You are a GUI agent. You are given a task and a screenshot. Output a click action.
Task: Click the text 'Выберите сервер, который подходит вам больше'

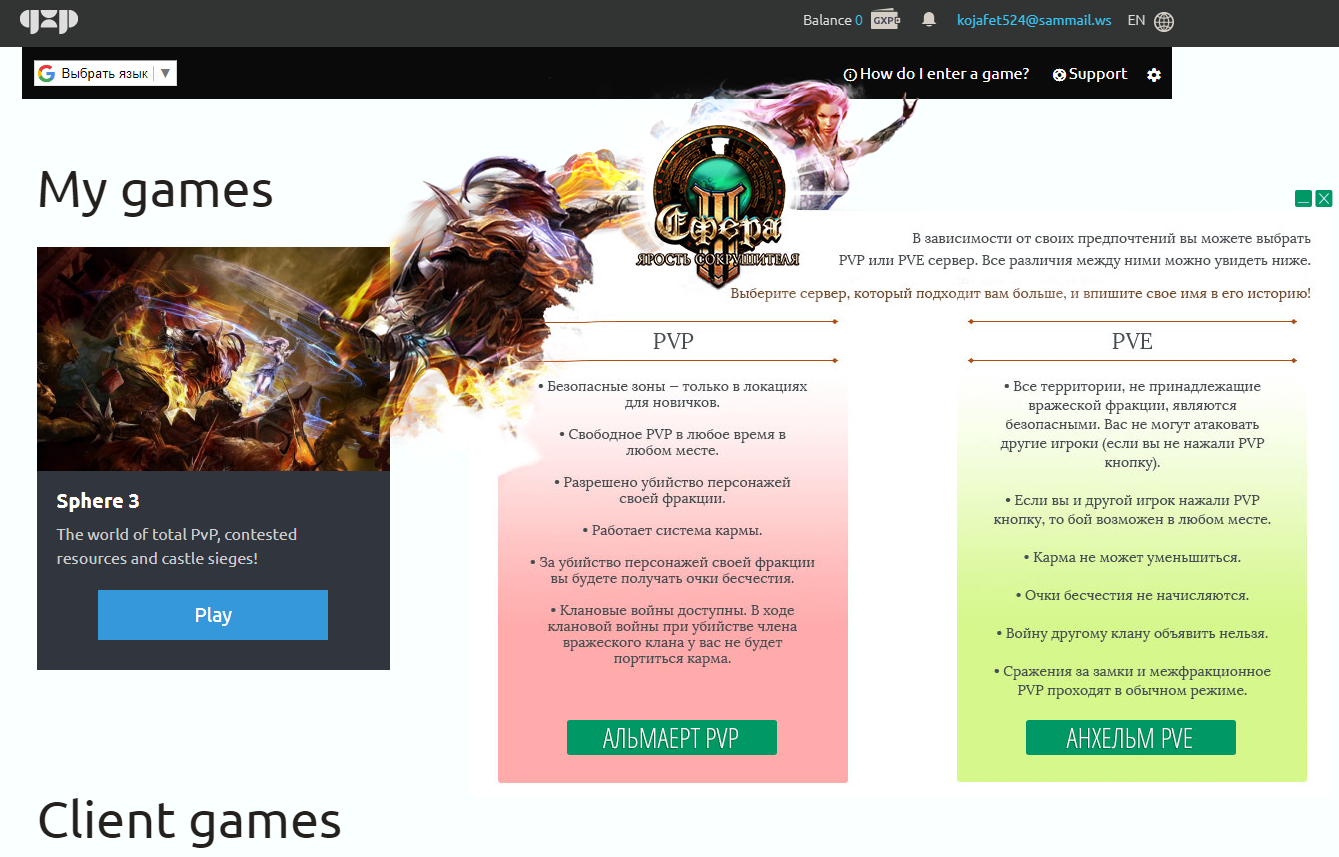[899, 293]
